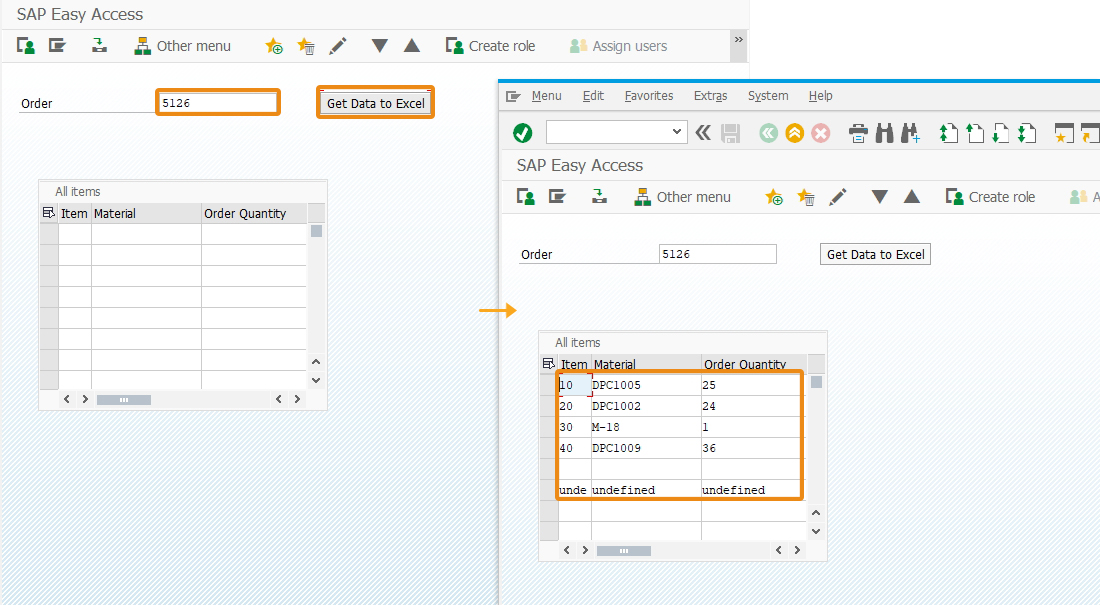1100x605 pixels.
Task: Click Get Data to Excel in empty-table window
Action: point(375,103)
